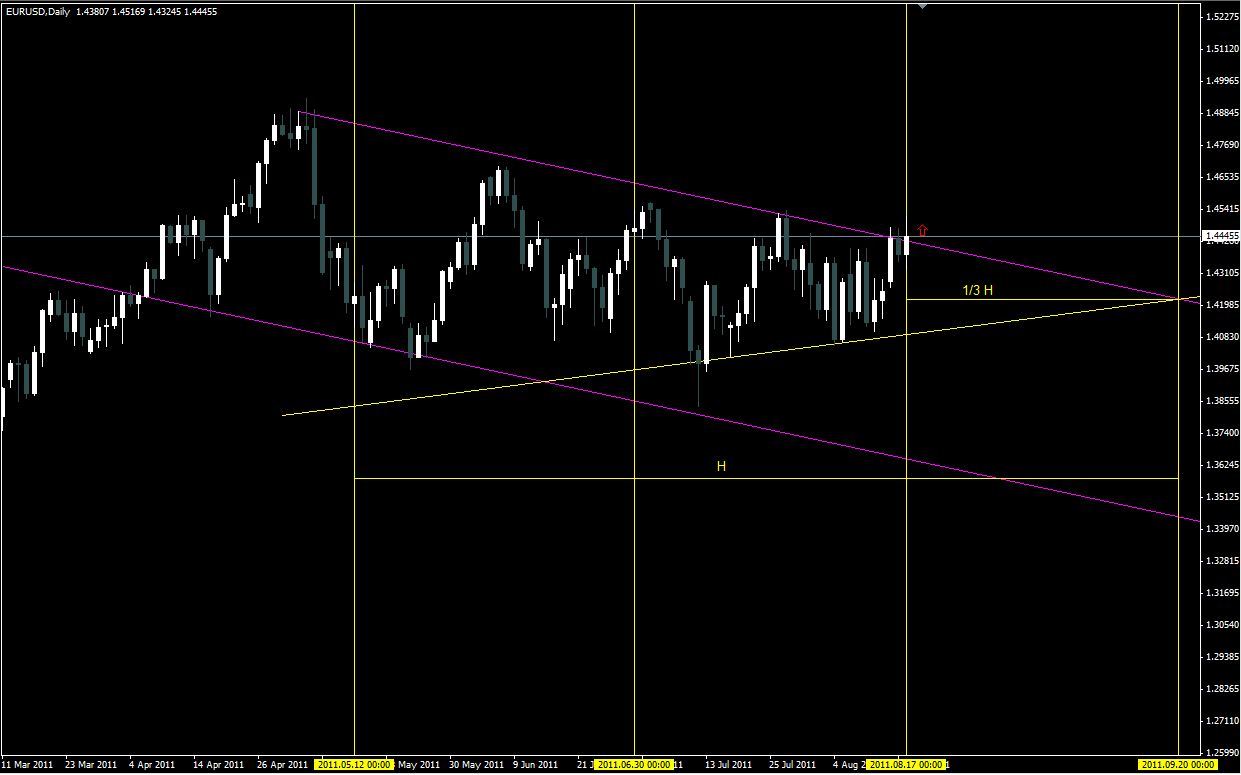Click the 13 Jul 2011 time label
This screenshot has height=775, width=1241.
pyautogui.click(x=728, y=765)
